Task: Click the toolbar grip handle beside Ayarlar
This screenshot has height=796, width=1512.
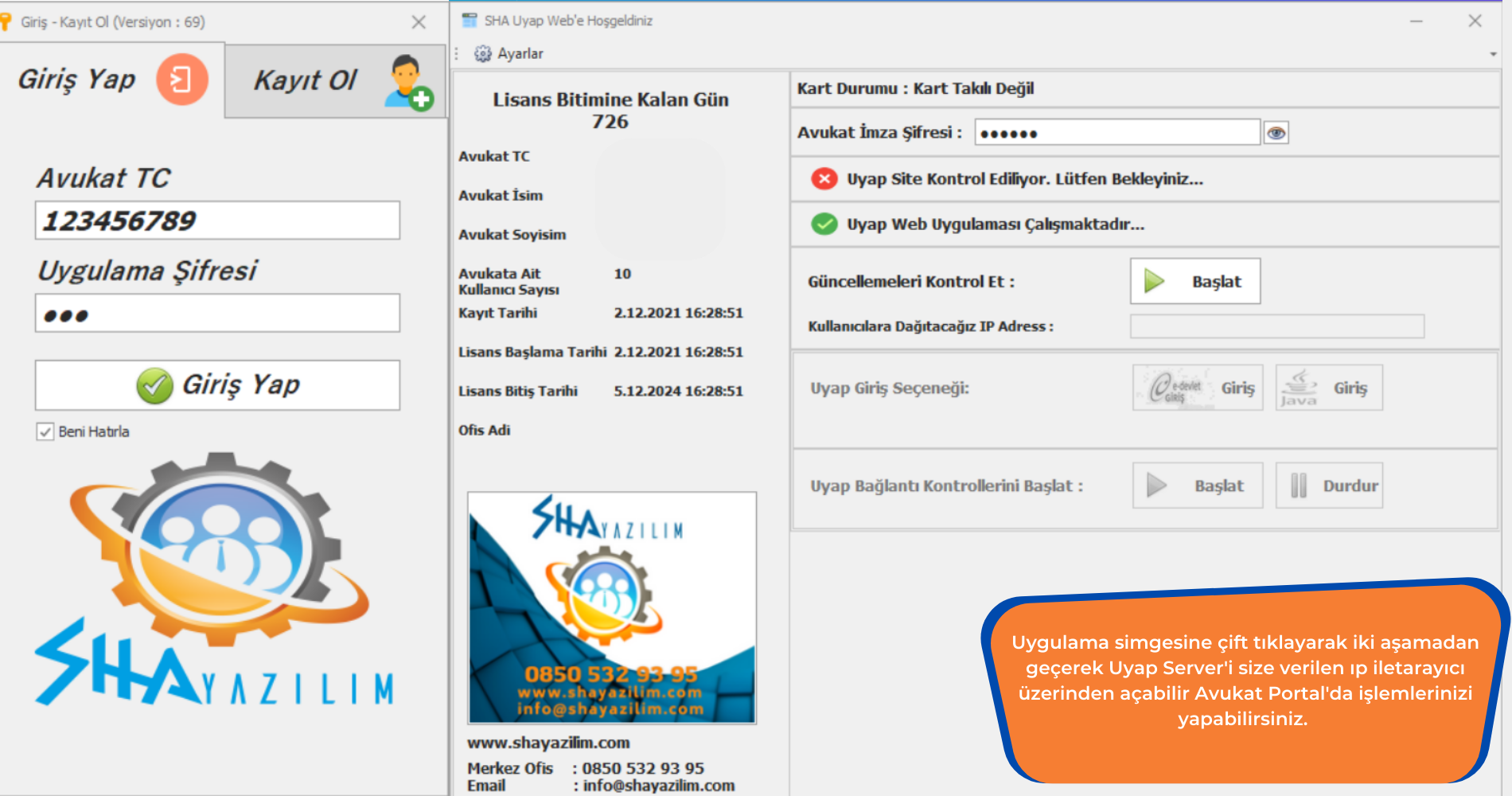Action: (x=457, y=53)
